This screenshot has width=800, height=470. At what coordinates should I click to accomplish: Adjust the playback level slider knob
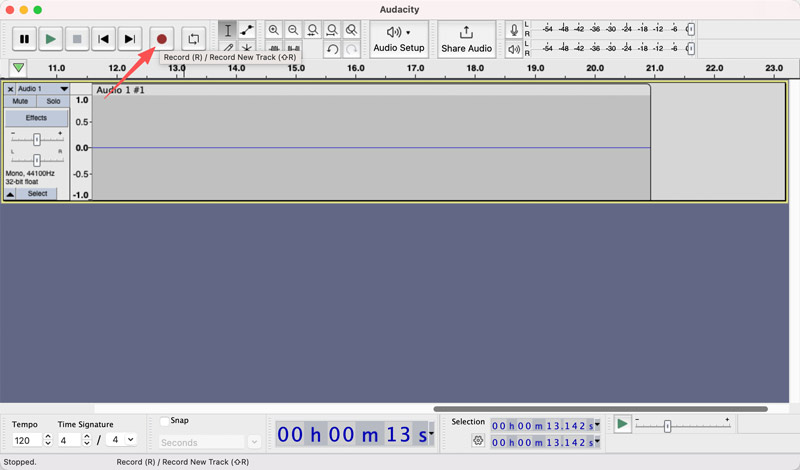pos(690,48)
